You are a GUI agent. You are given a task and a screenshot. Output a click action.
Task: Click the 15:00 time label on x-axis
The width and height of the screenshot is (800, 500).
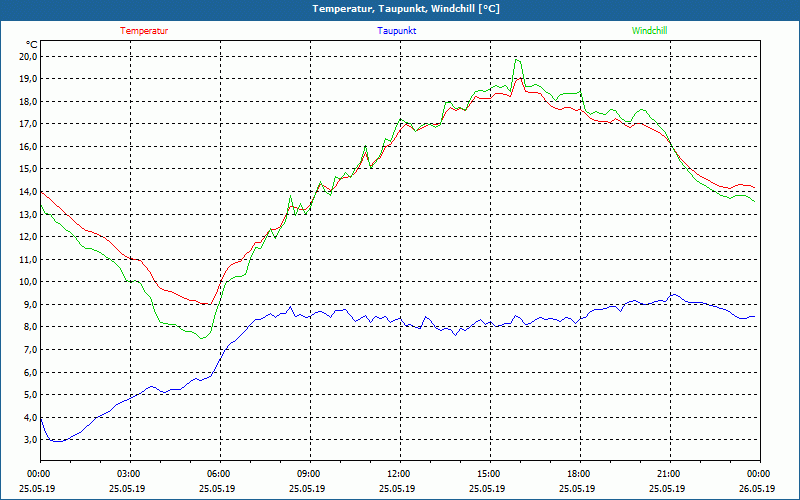(x=490, y=474)
